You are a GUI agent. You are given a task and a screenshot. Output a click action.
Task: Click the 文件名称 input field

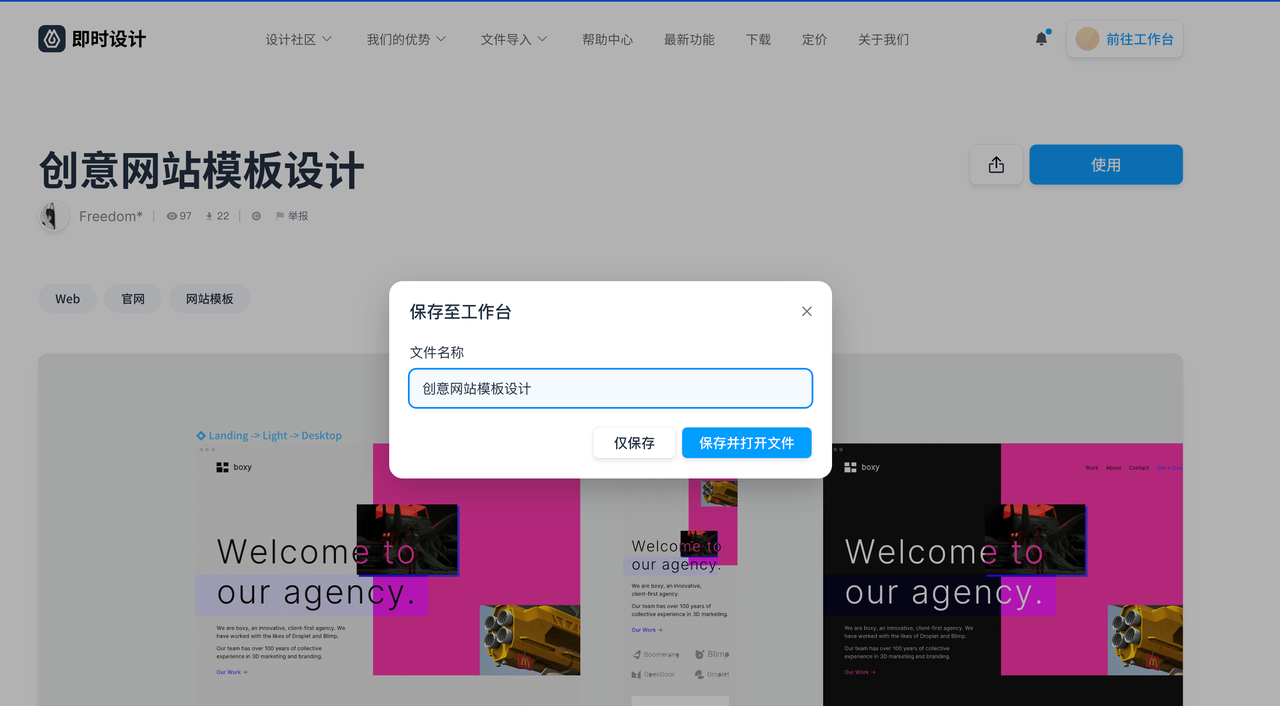coord(610,389)
